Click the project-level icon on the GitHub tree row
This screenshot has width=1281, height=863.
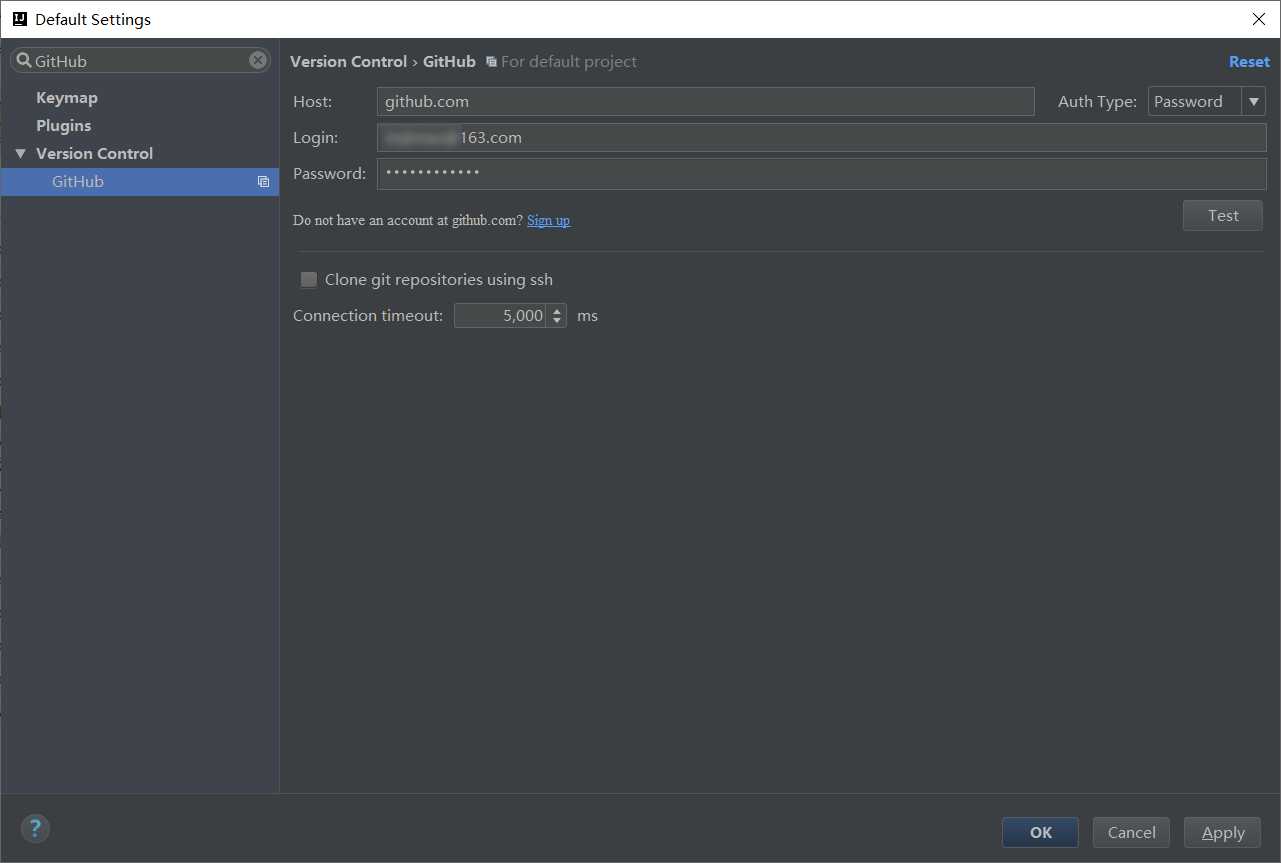click(x=263, y=182)
